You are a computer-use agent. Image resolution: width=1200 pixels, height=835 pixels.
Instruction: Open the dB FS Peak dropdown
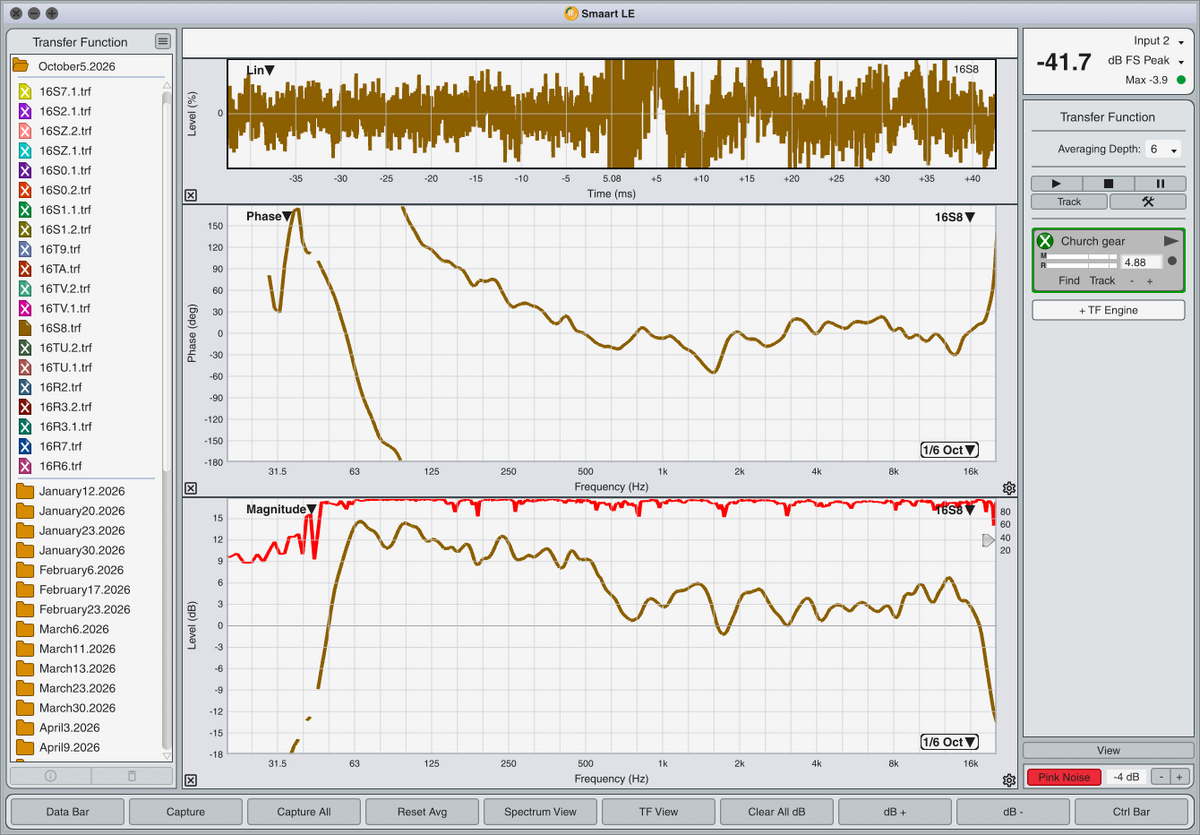[1146, 61]
